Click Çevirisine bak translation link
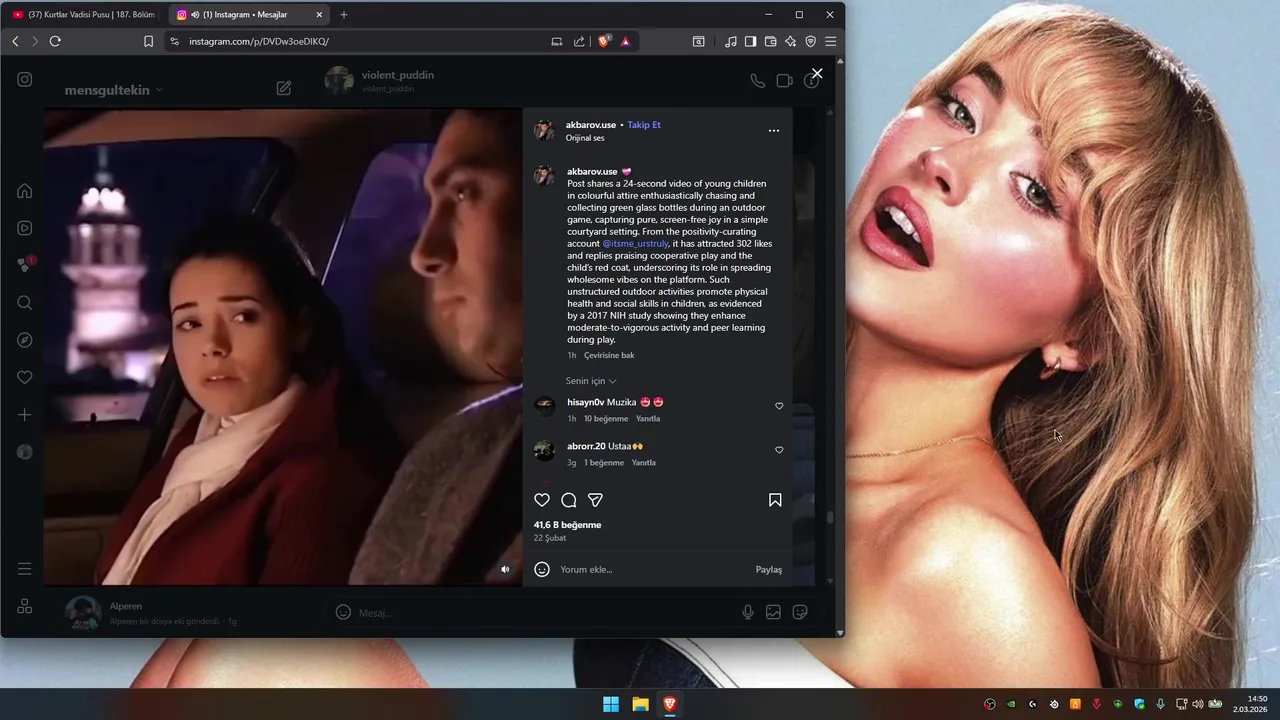 tap(609, 355)
